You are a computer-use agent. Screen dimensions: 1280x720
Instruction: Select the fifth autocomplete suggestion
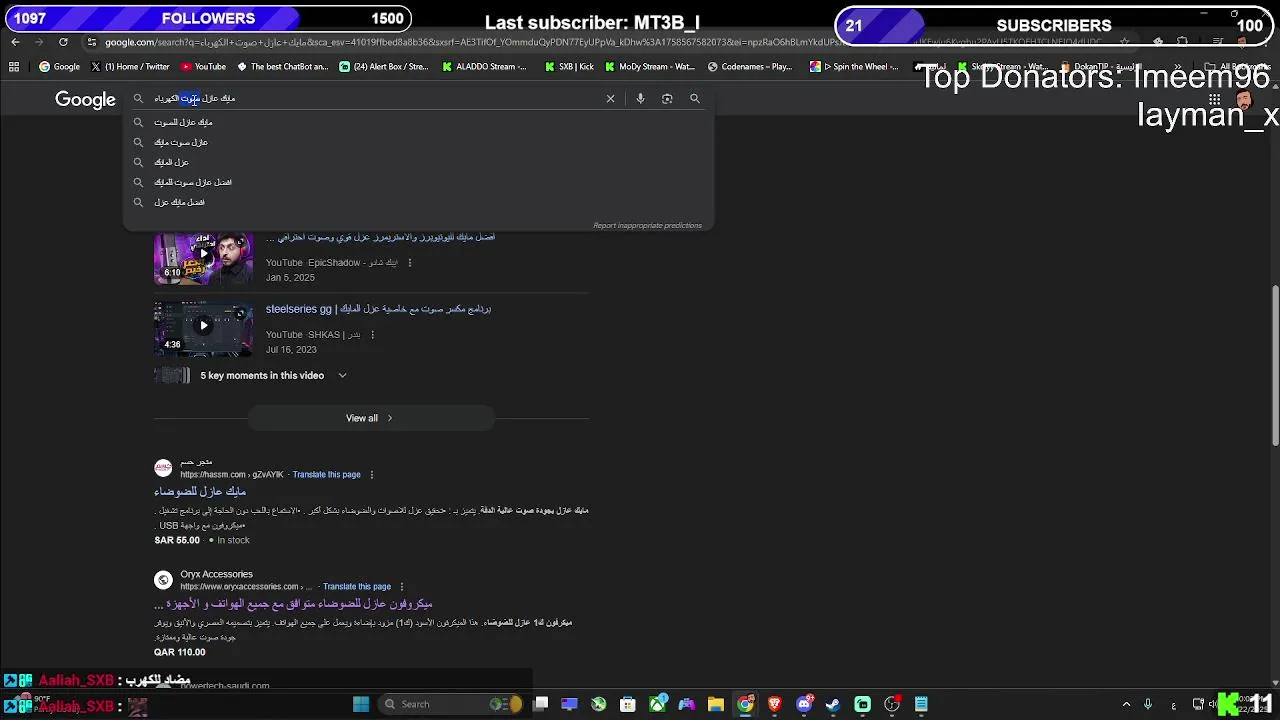(418, 202)
